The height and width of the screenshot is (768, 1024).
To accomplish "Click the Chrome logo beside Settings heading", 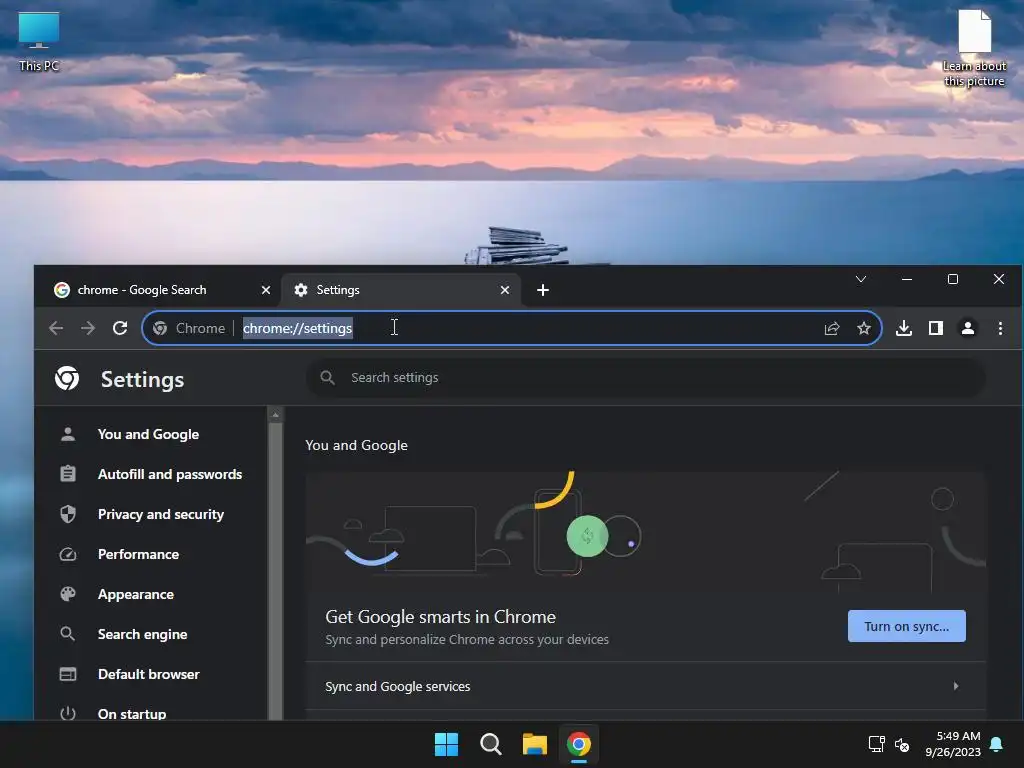I will click(67, 378).
